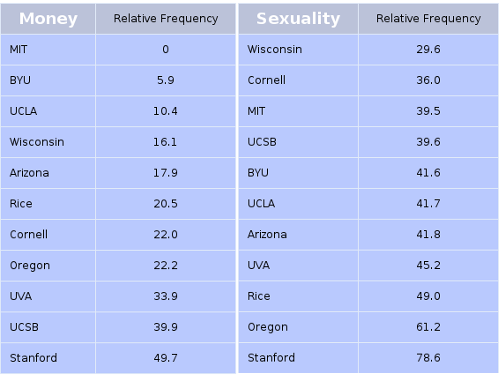Select the 61.2 relative frequency cell
Viewport: 500px width, 375px height.
click(428, 327)
